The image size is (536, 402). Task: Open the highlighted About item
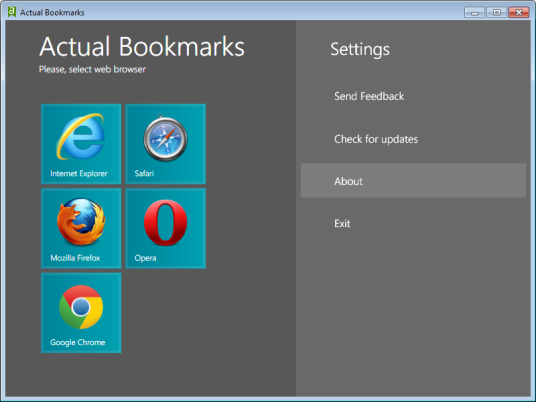click(413, 180)
